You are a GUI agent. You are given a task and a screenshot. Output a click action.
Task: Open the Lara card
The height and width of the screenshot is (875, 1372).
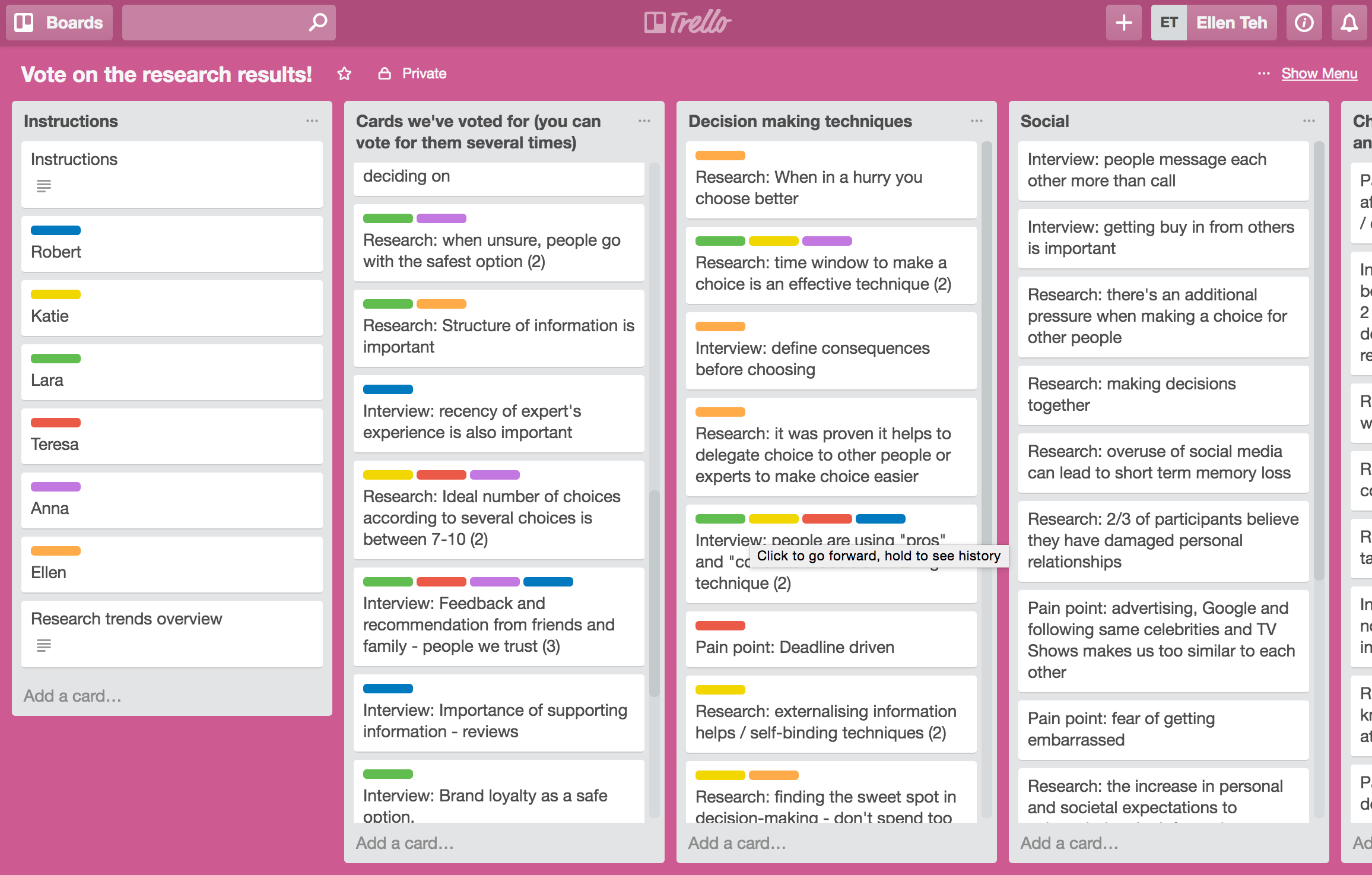[172, 372]
